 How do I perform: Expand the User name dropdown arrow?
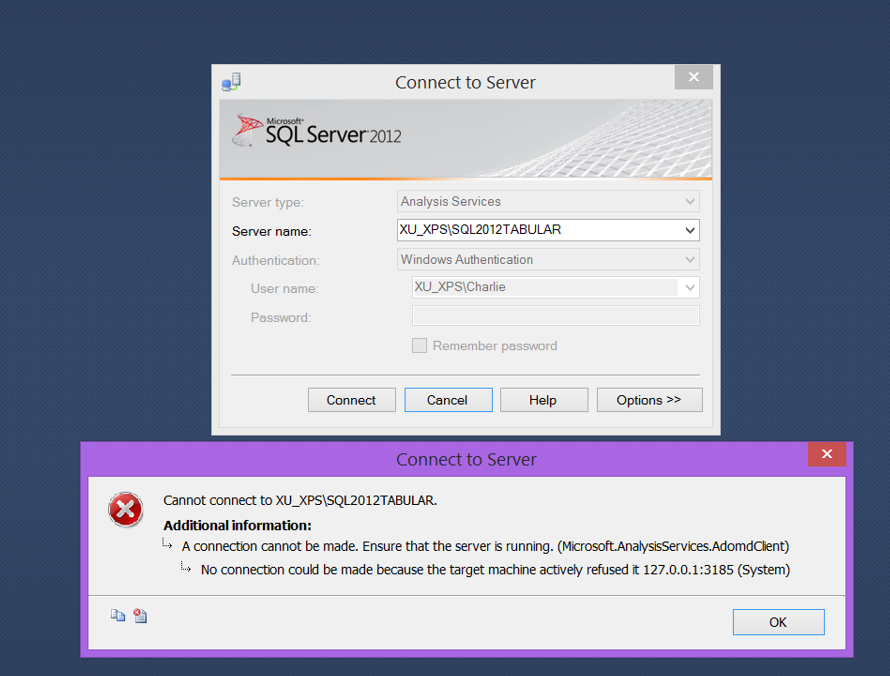point(690,288)
